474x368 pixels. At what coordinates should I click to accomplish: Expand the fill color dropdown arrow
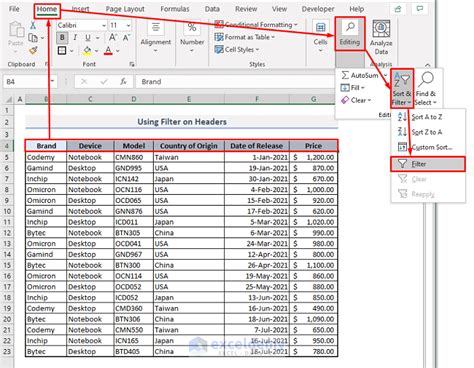(x=96, y=51)
